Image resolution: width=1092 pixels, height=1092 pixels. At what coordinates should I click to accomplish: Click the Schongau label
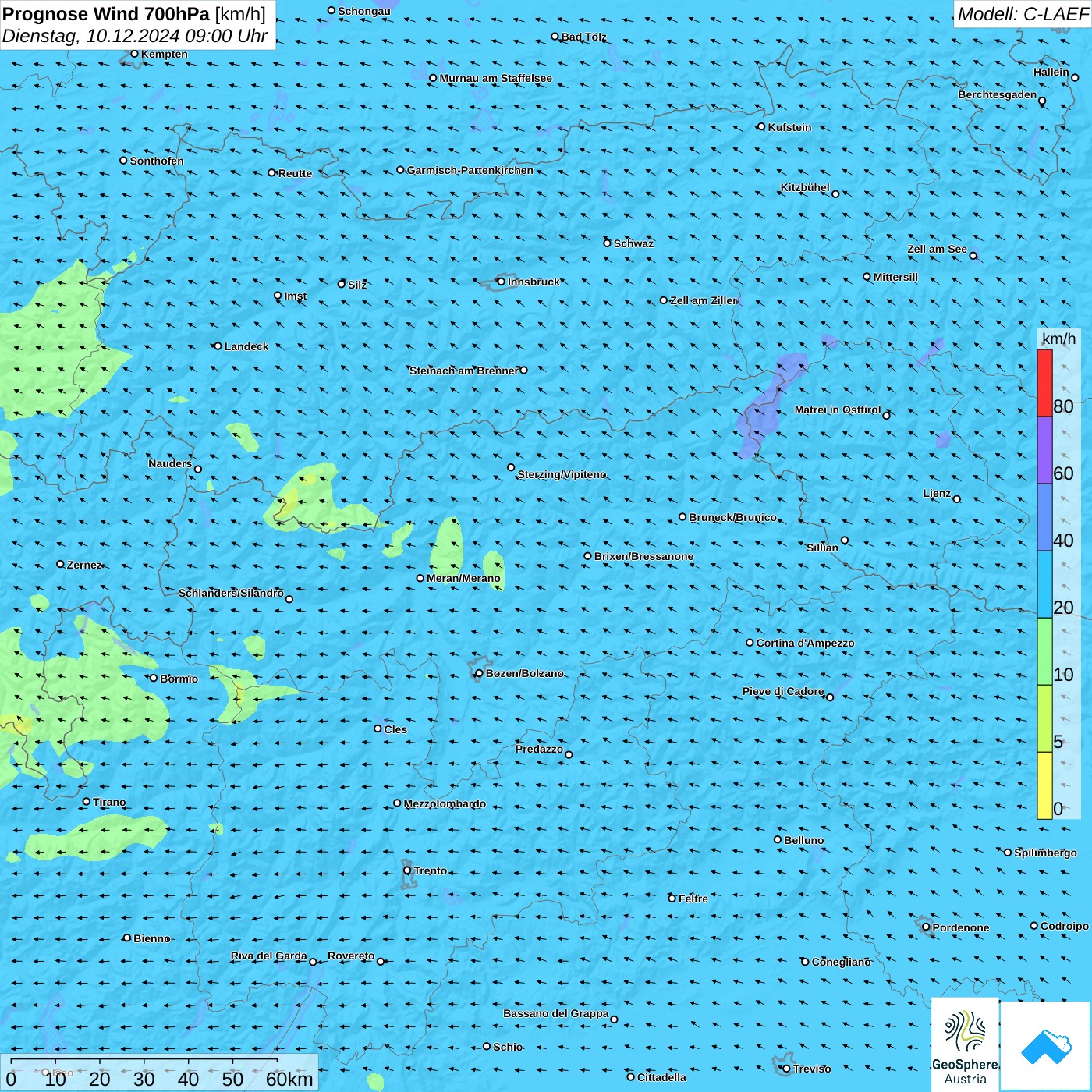[363, 11]
